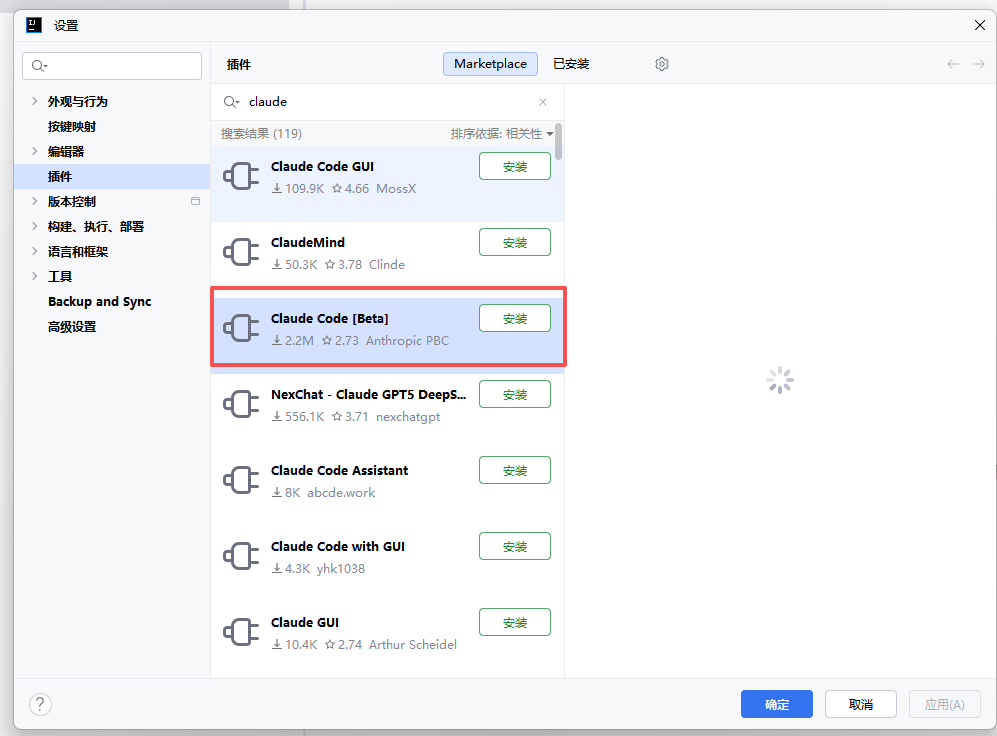Screen dimensions: 997x736
Task: Click the forward navigation arrow
Action: [979, 64]
